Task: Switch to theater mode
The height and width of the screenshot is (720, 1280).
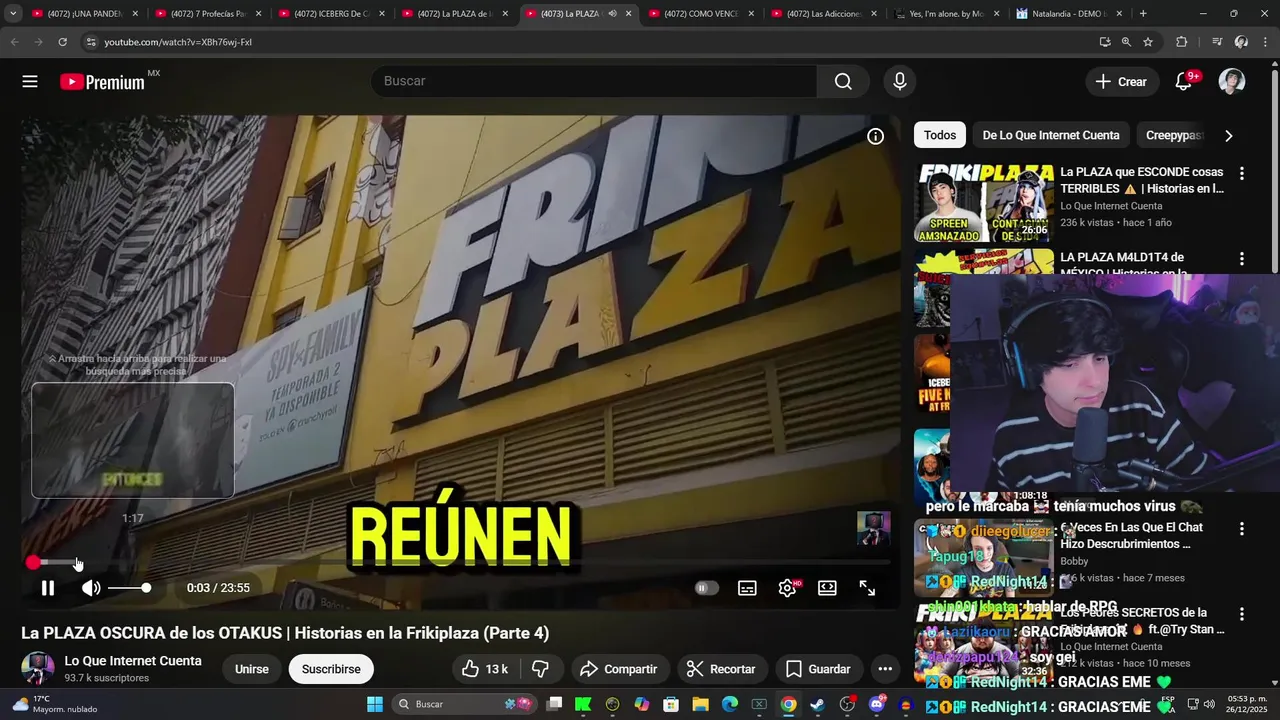Action: [x=827, y=588]
